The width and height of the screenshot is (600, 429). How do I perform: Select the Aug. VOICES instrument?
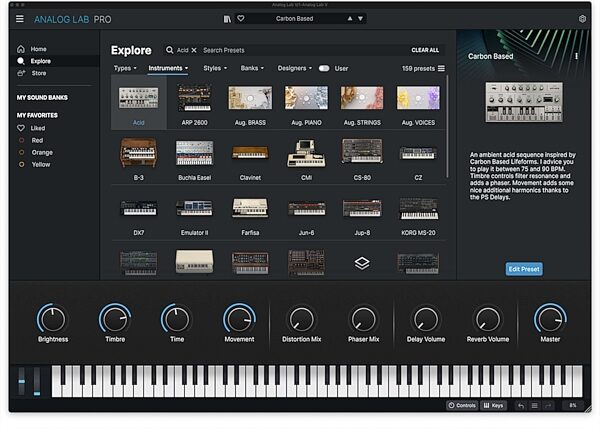click(x=418, y=104)
